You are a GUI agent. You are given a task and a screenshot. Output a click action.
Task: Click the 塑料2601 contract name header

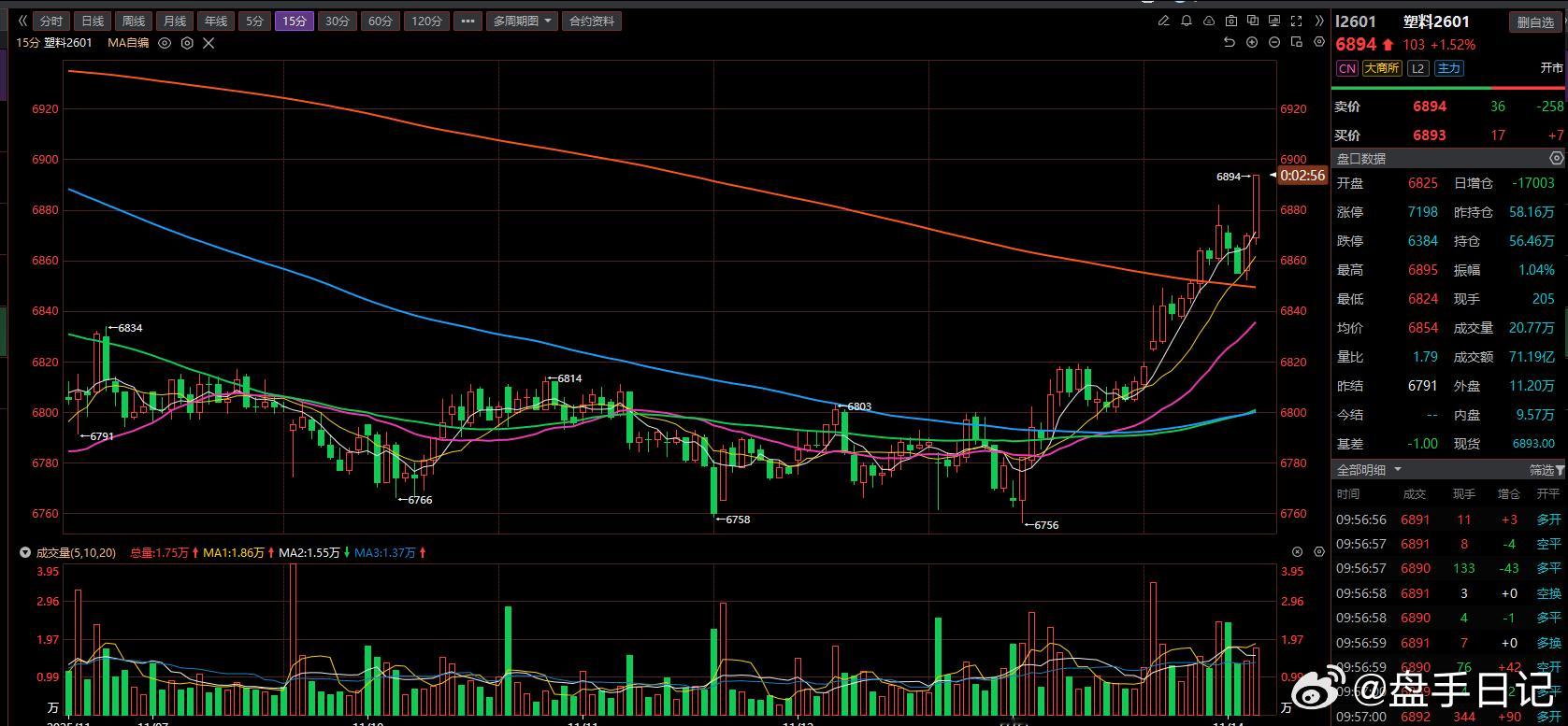tap(1436, 21)
